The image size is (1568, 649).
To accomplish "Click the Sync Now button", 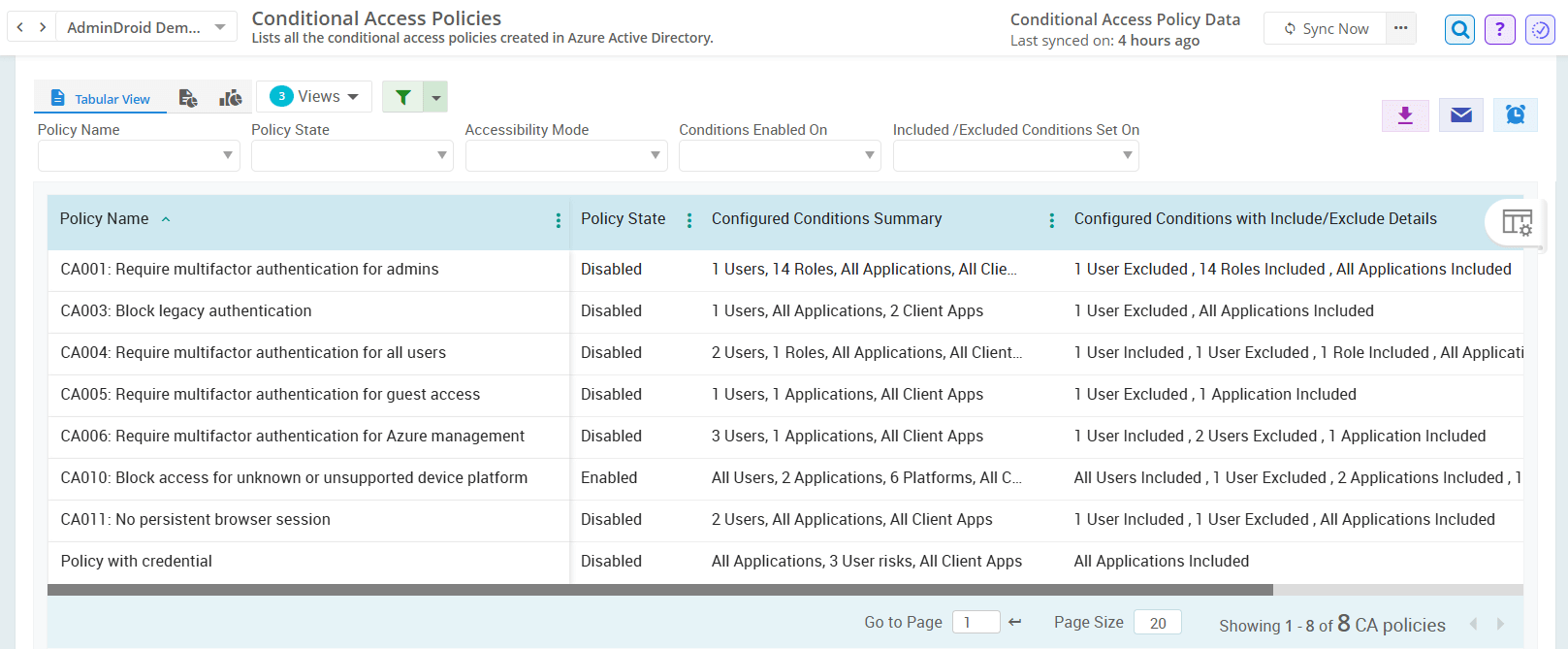I will tap(1325, 29).
